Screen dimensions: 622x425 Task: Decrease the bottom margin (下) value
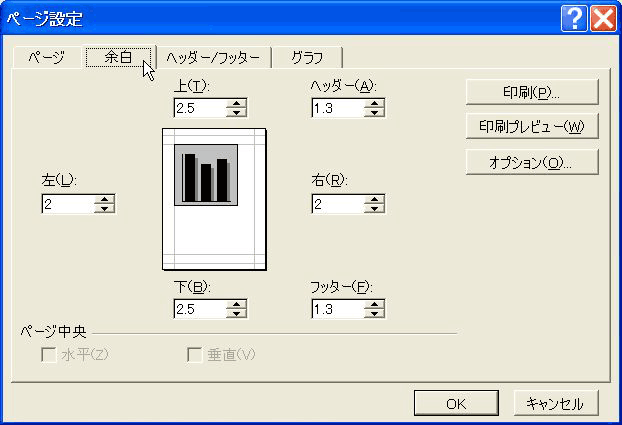[236, 314]
